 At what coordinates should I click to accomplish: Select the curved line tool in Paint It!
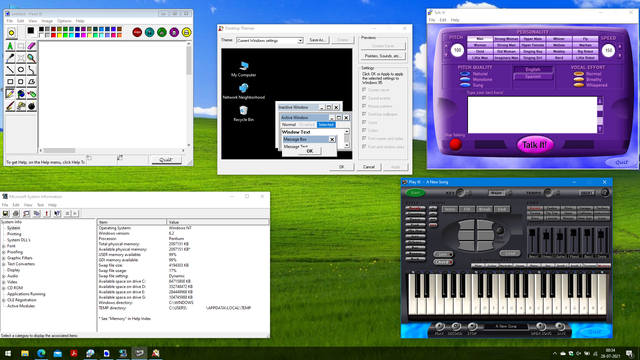point(31,70)
